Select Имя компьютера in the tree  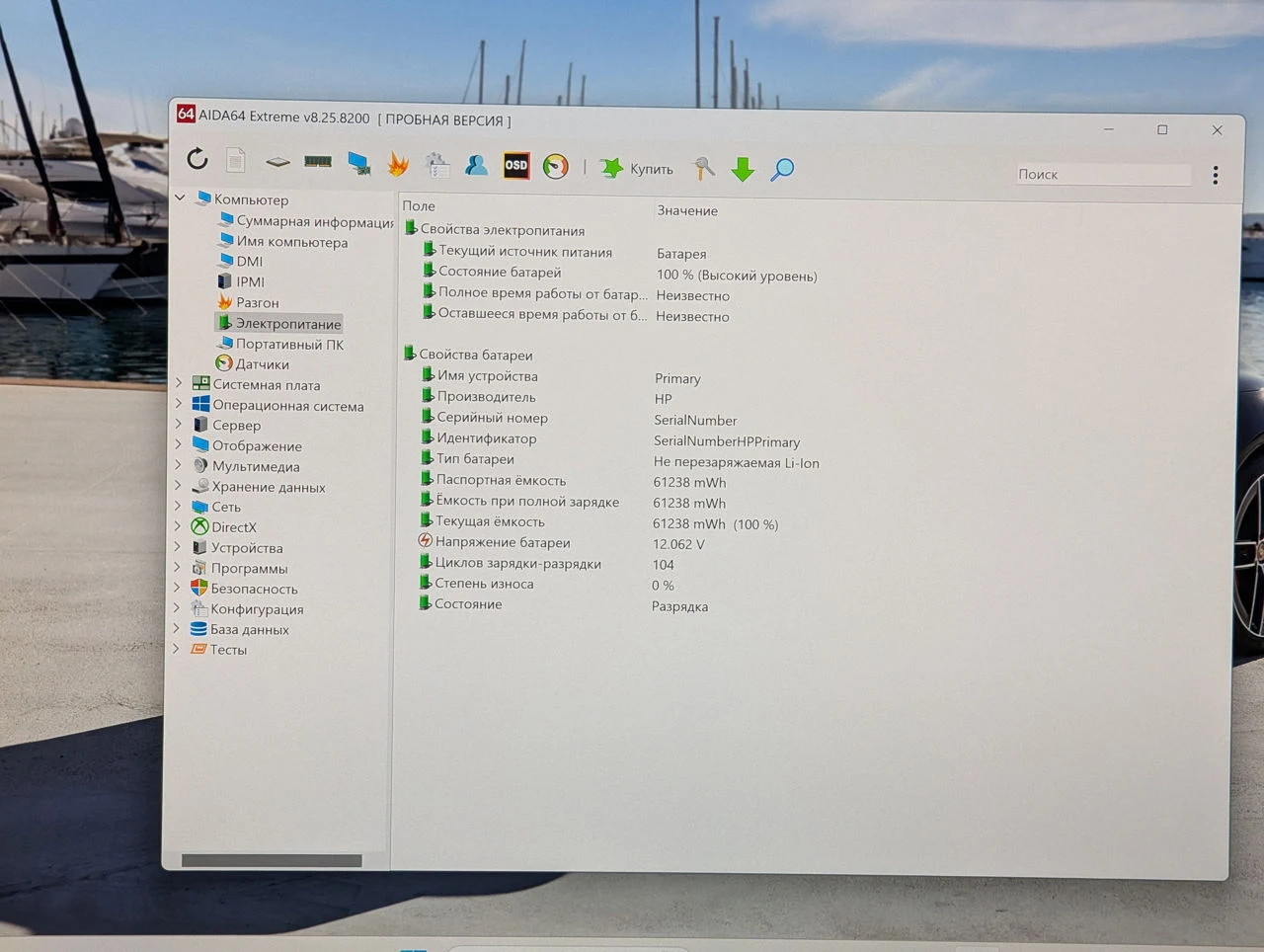(x=283, y=241)
